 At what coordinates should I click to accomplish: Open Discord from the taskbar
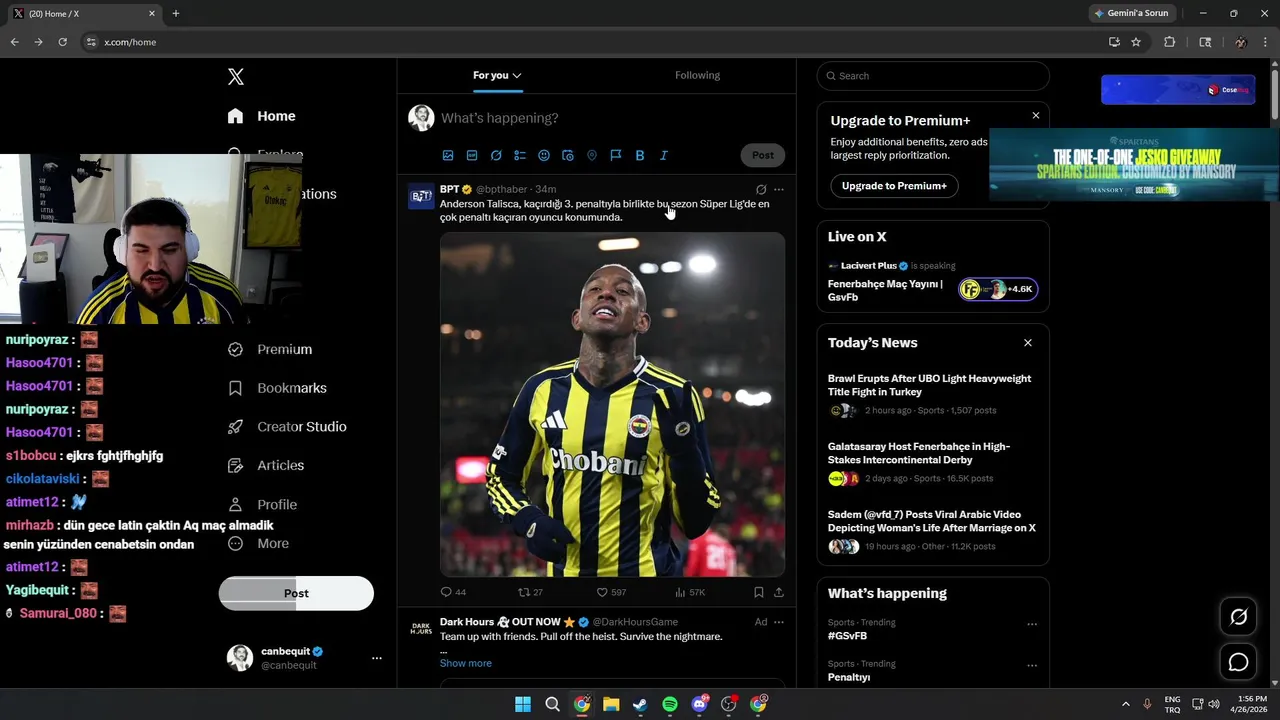click(x=699, y=704)
